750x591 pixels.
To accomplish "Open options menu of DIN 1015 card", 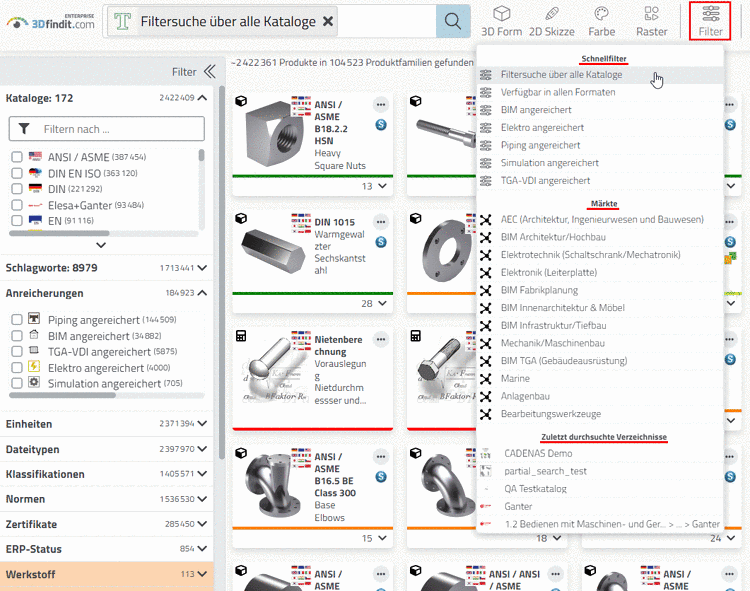I will [381, 222].
